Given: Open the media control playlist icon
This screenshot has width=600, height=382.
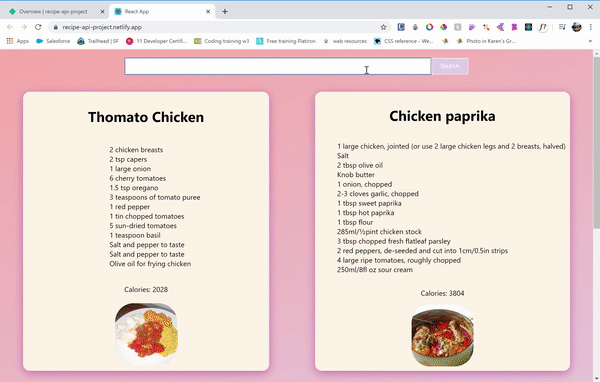Looking at the screenshot, I should (562, 27).
